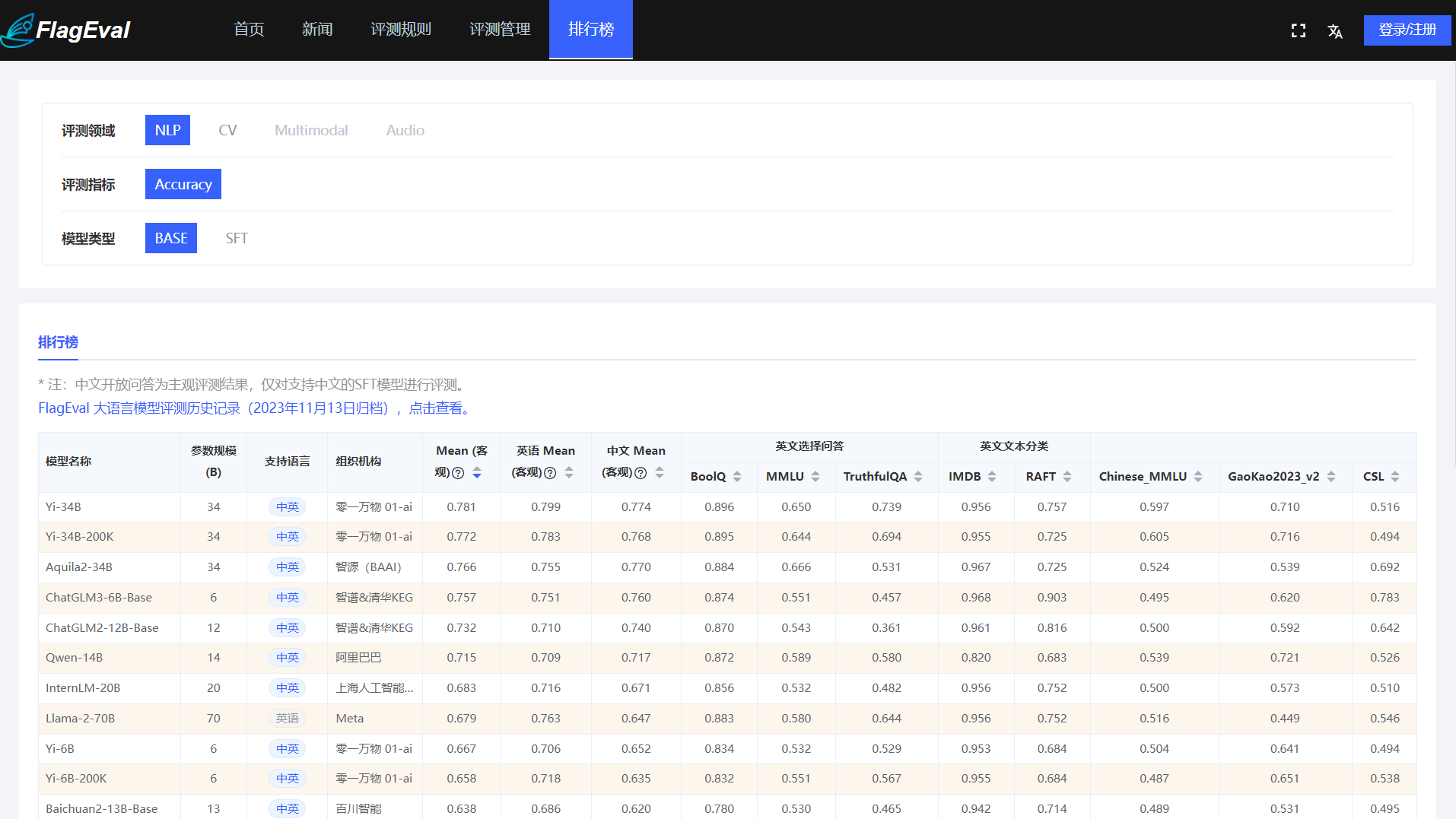Click model name Qwen-14B
This screenshot has height=819, width=1456.
[74, 657]
